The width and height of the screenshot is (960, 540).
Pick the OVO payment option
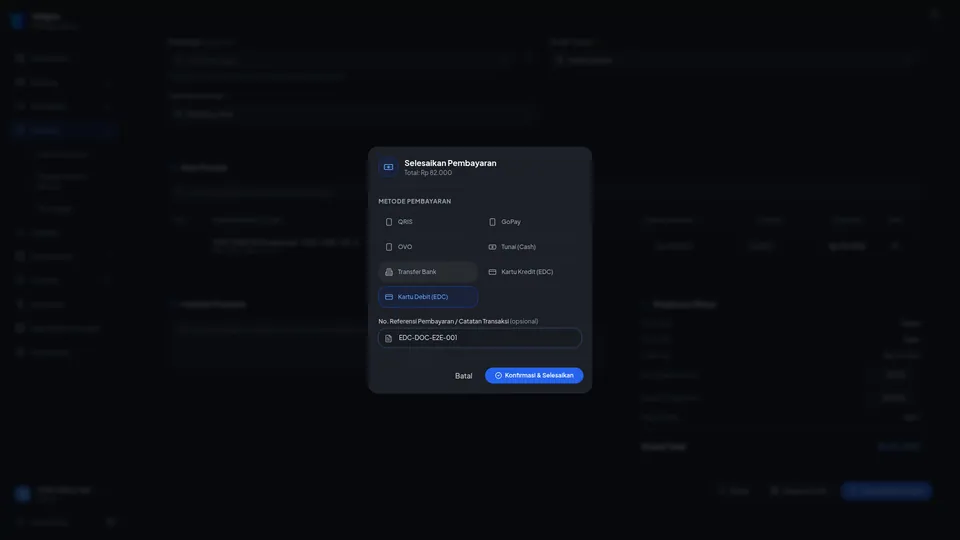(x=428, y=247)
